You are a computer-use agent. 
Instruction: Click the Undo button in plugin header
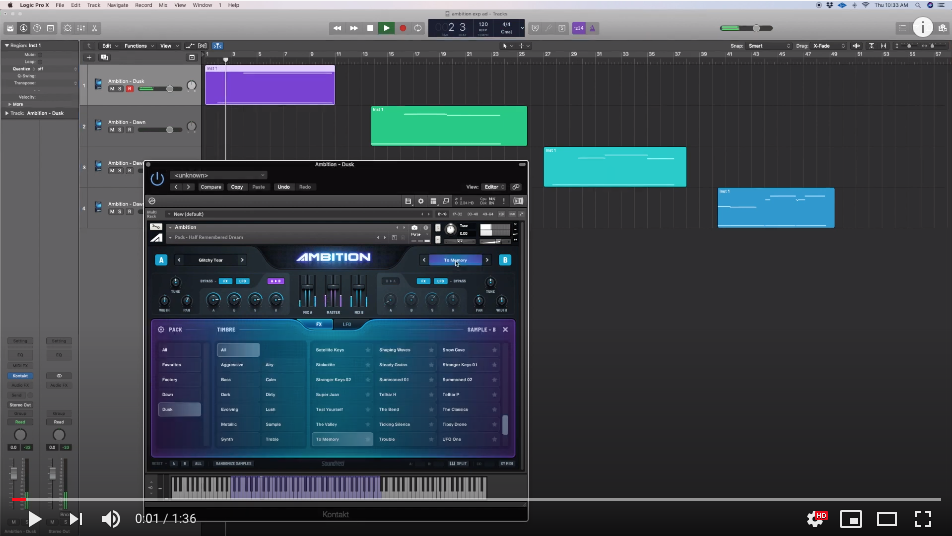284,187
